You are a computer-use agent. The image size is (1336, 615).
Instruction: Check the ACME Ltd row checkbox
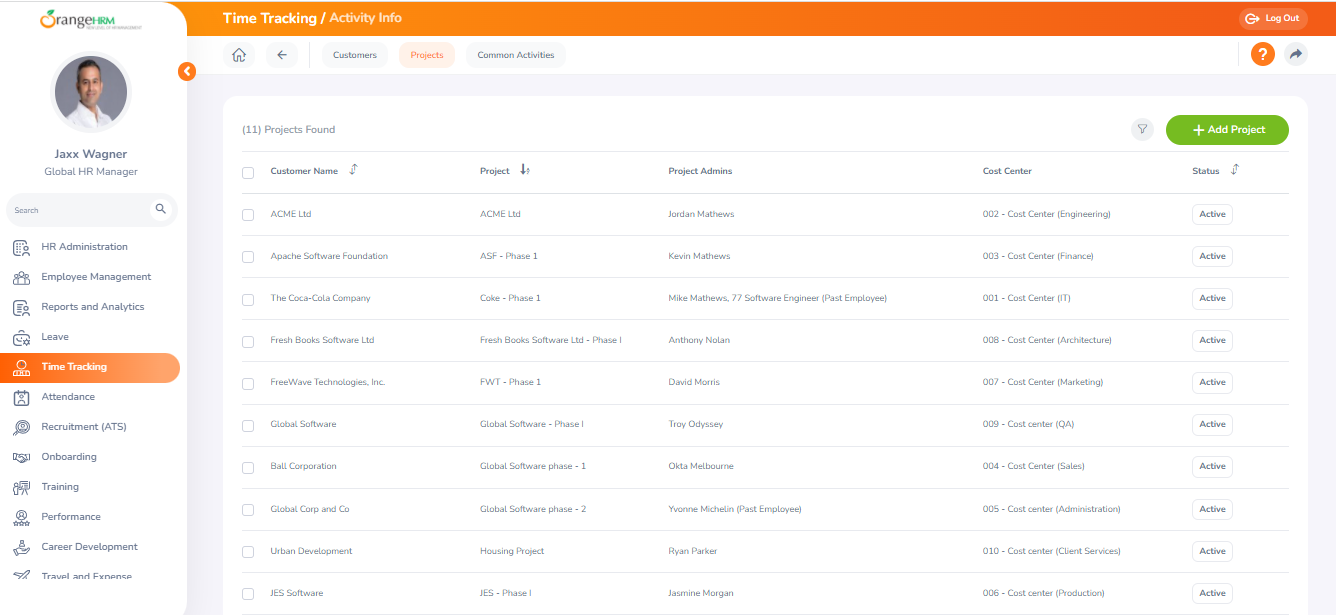click(248, 214)
